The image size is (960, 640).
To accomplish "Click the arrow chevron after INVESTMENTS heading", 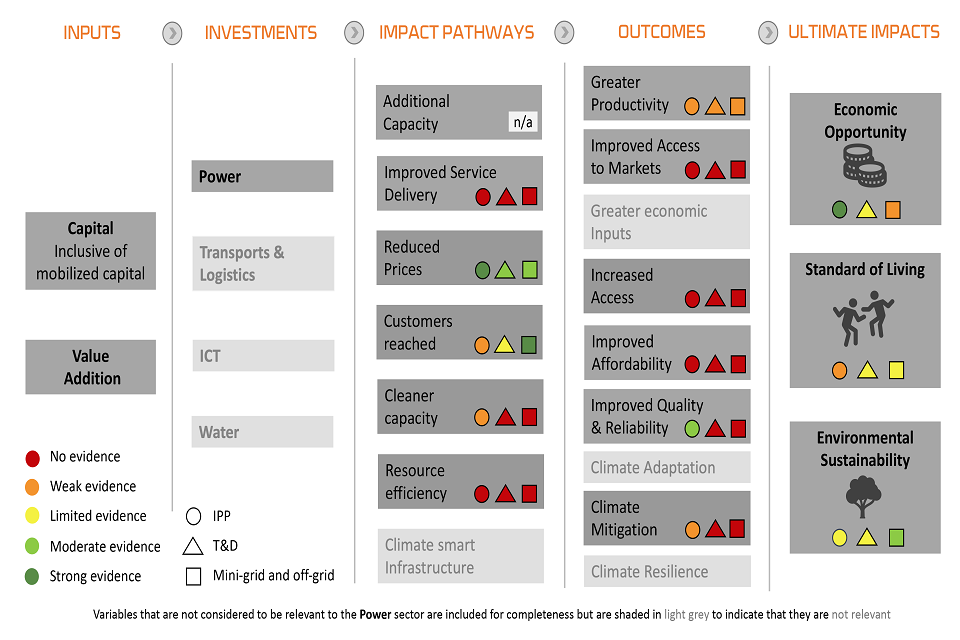I will [354, 33].
